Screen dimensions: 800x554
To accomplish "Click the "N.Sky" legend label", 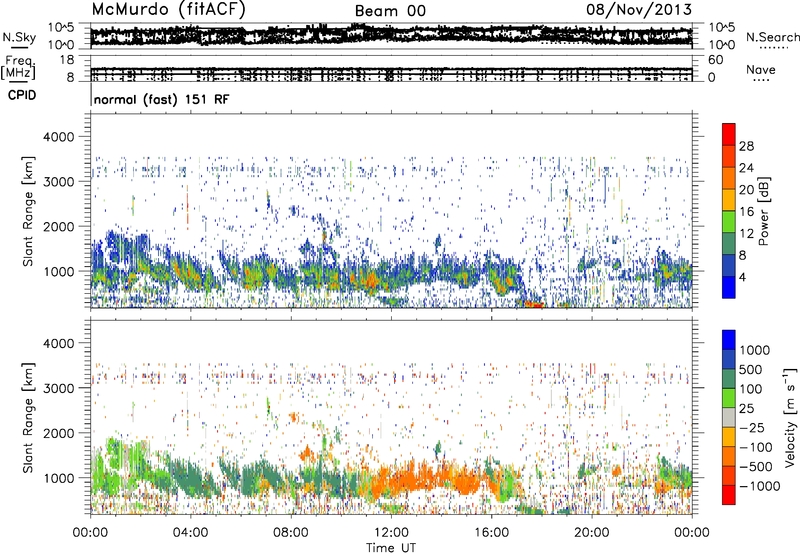I will click(19, 37).
